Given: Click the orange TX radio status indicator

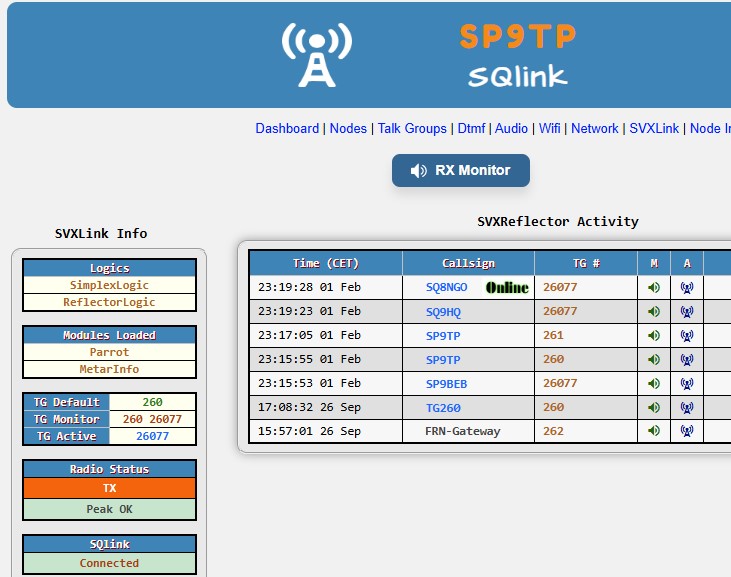Looking at the screenshot, I should coord(110,488).
